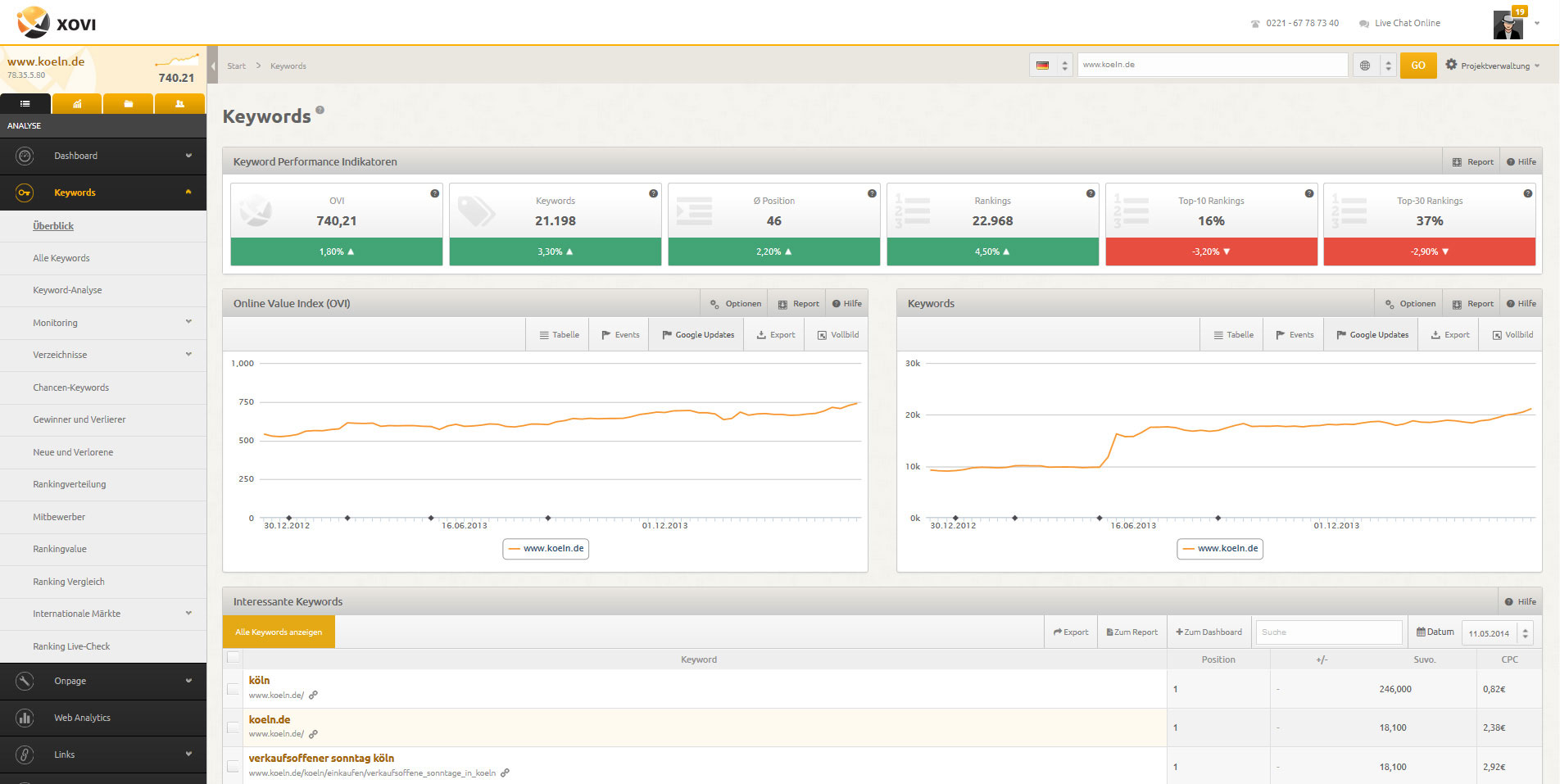Toggle the www.koeln.de legend in OVI chart
Image resolution: width=1560 pixels, height=784 pixels.
coord(546,549)
